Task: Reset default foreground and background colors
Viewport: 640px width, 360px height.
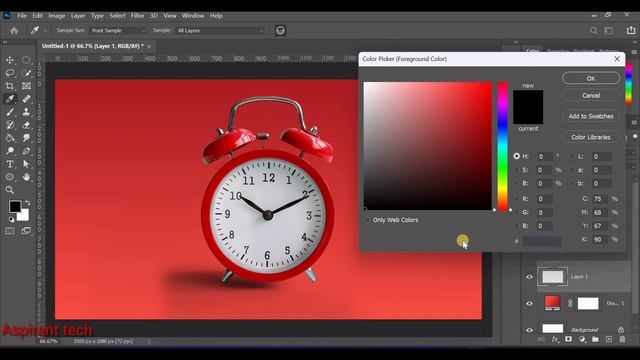Action: pyautogui.click(x=11, y=220)
